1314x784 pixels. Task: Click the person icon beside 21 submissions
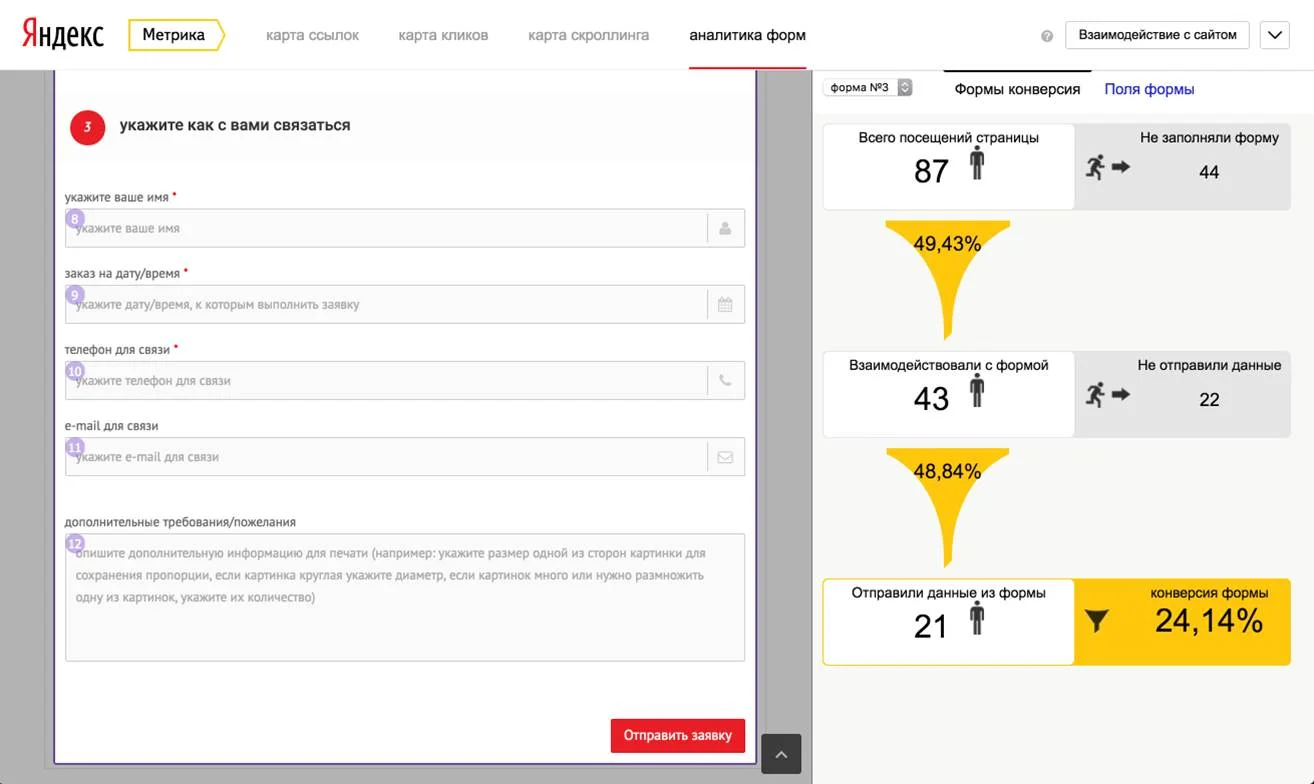pyautogui.click(x=977, y=619)
